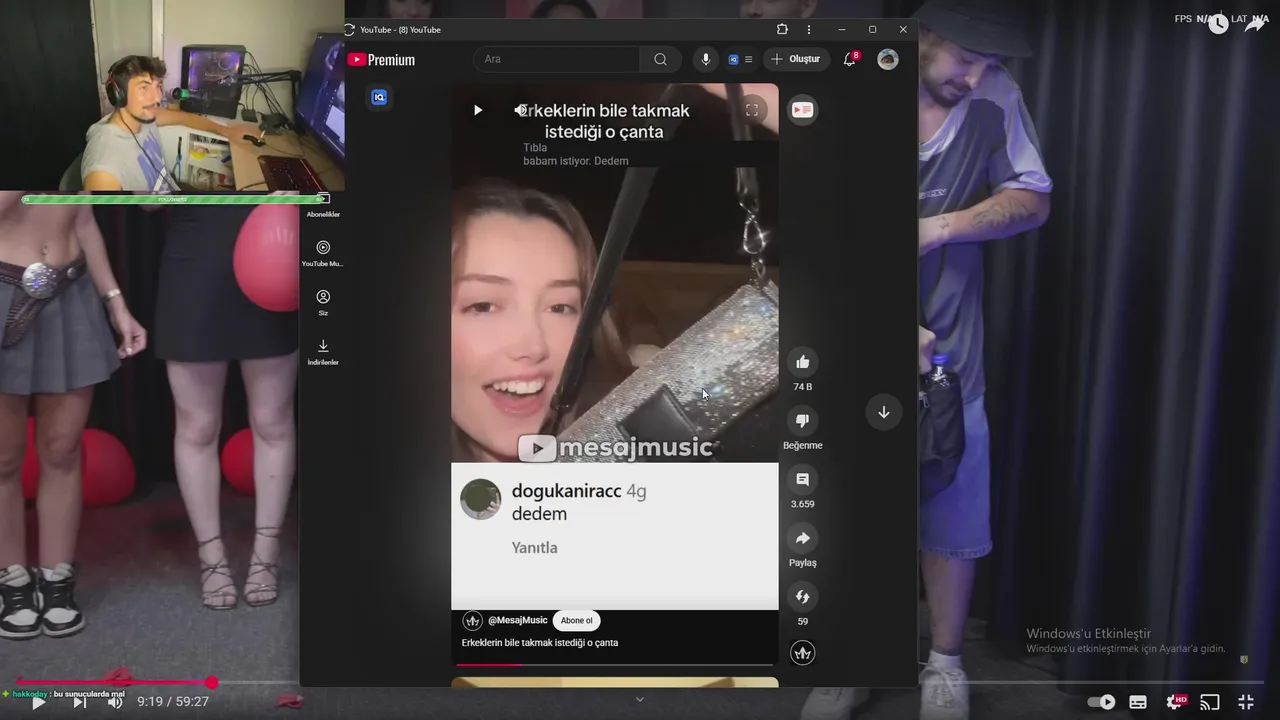Click the 9:19 / 59:27 time display
The width and height of the screenshot is (1280, 720).
tap(173, 702)
